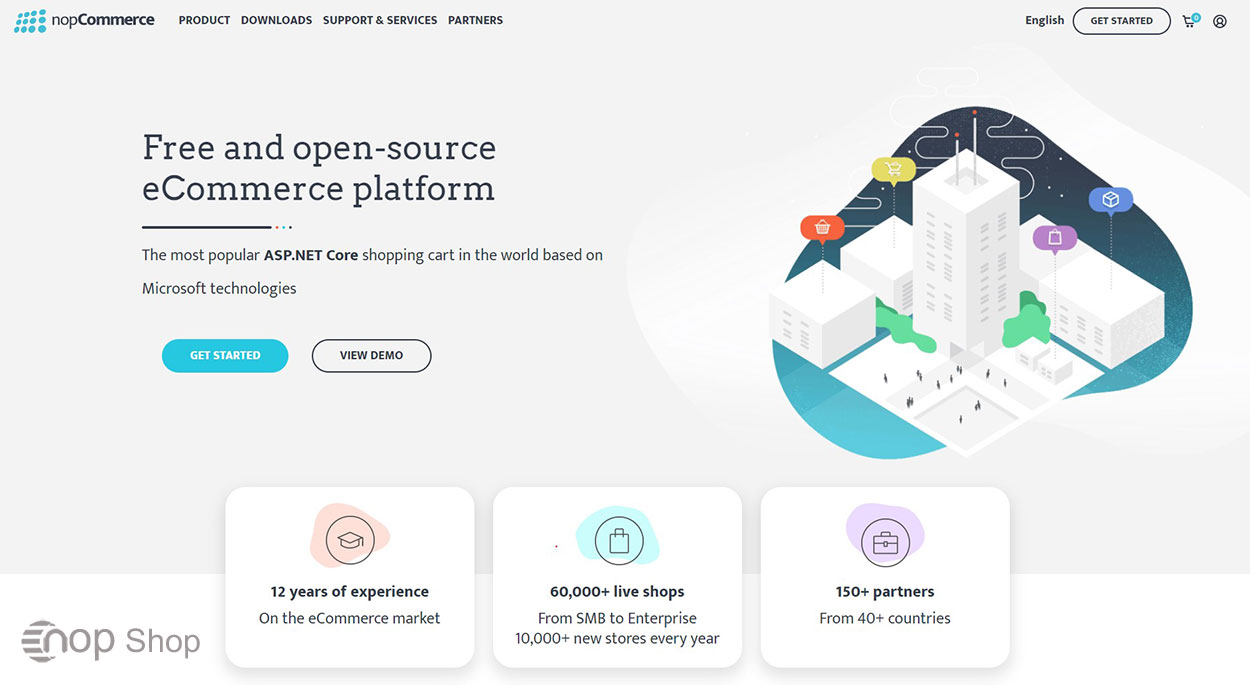Open the user account profile icon
The width and height of the screenshot is (1250, 685).
(1220, 21)
